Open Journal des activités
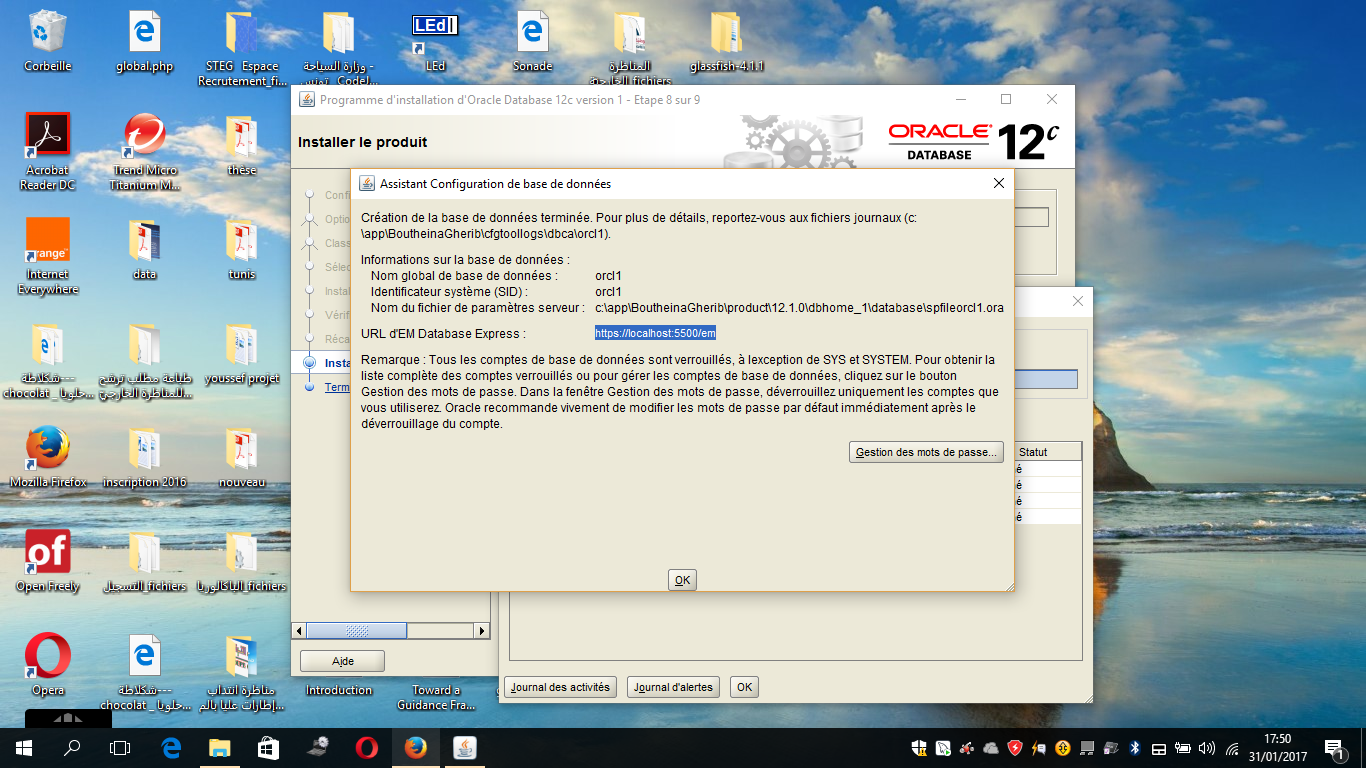Image resolution: width=1366 pixels, height=768 pixels. (560, 687)
